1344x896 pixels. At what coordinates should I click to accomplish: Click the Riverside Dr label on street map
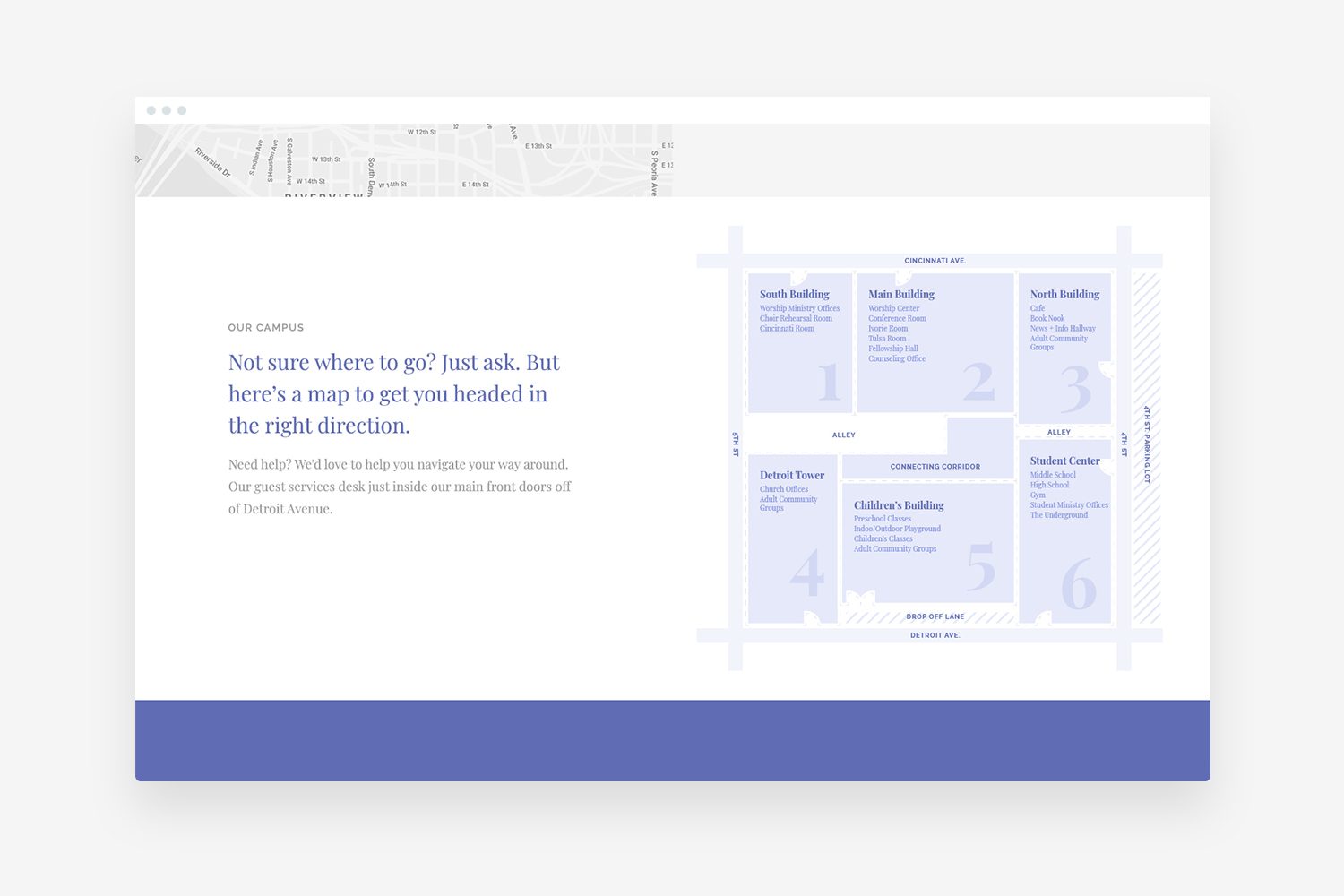[x=213, y=162]
